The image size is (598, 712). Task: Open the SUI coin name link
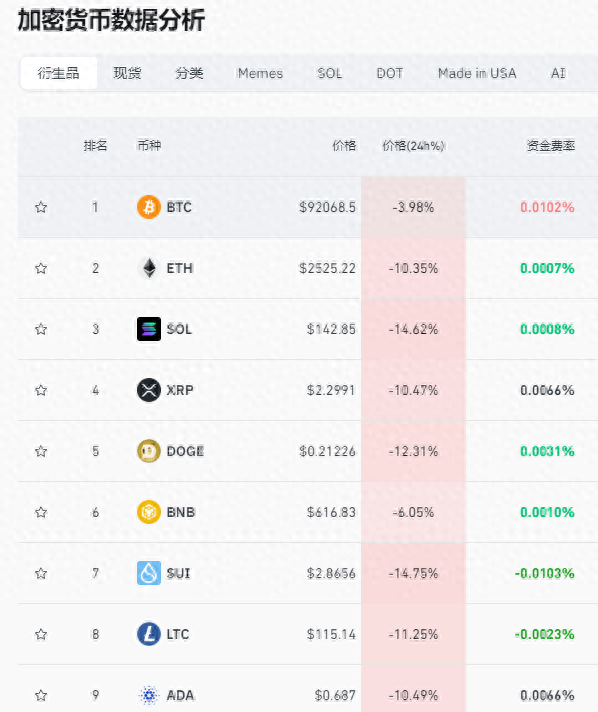tap(178, 573)
